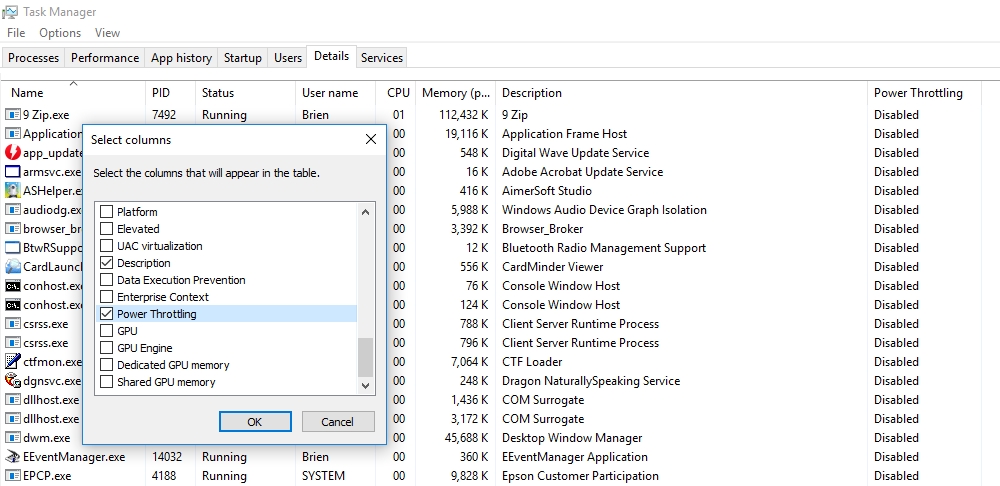This screenshot has width=1000, height=486.
Task: Enable the Dedicated GPU memory checkbox
Action: click(x=107, y=365)
